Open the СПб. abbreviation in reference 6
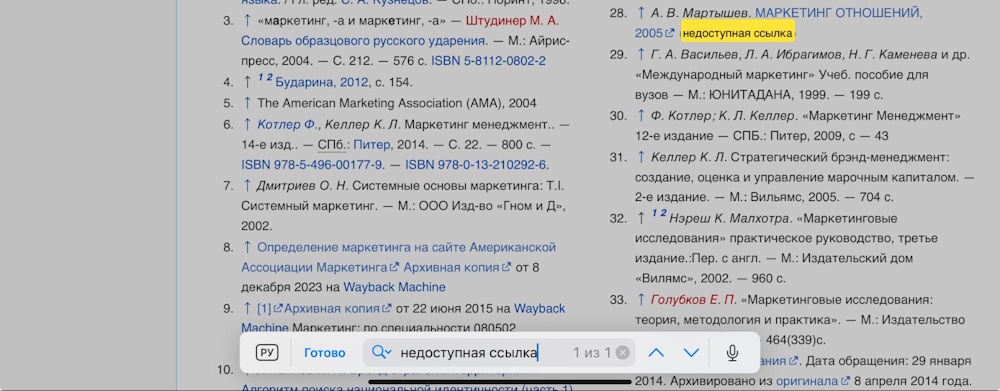The height and width of the screenshot is (391, 1000). 332,144
